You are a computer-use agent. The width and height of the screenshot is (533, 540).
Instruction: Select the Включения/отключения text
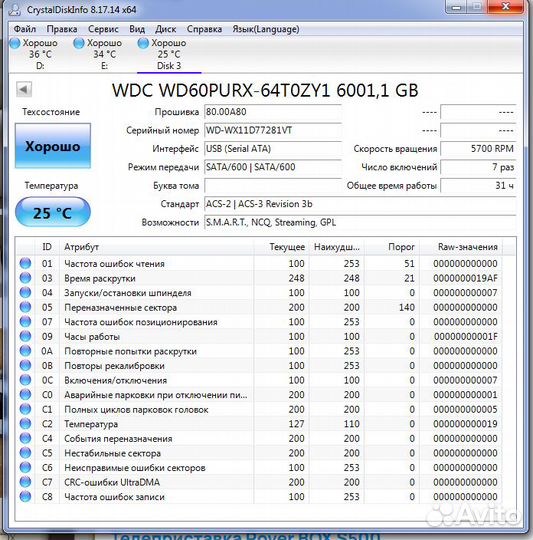point(115,381)
